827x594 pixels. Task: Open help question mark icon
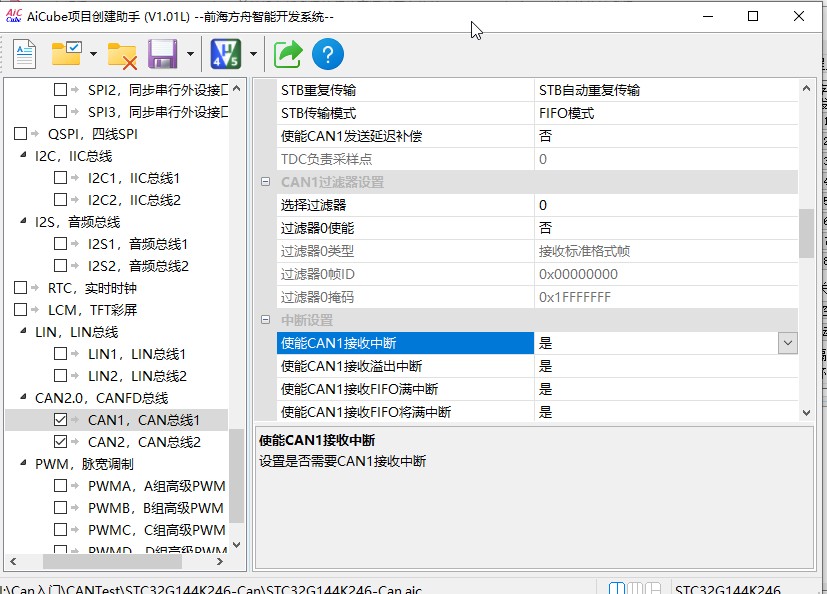tap(328, 54)
